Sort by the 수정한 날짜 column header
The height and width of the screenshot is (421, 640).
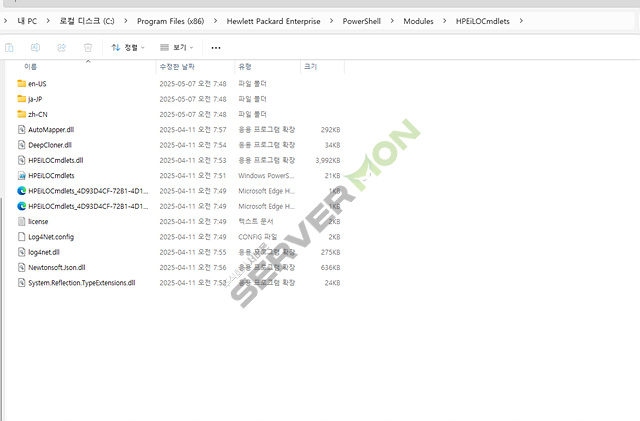[177, 67]
